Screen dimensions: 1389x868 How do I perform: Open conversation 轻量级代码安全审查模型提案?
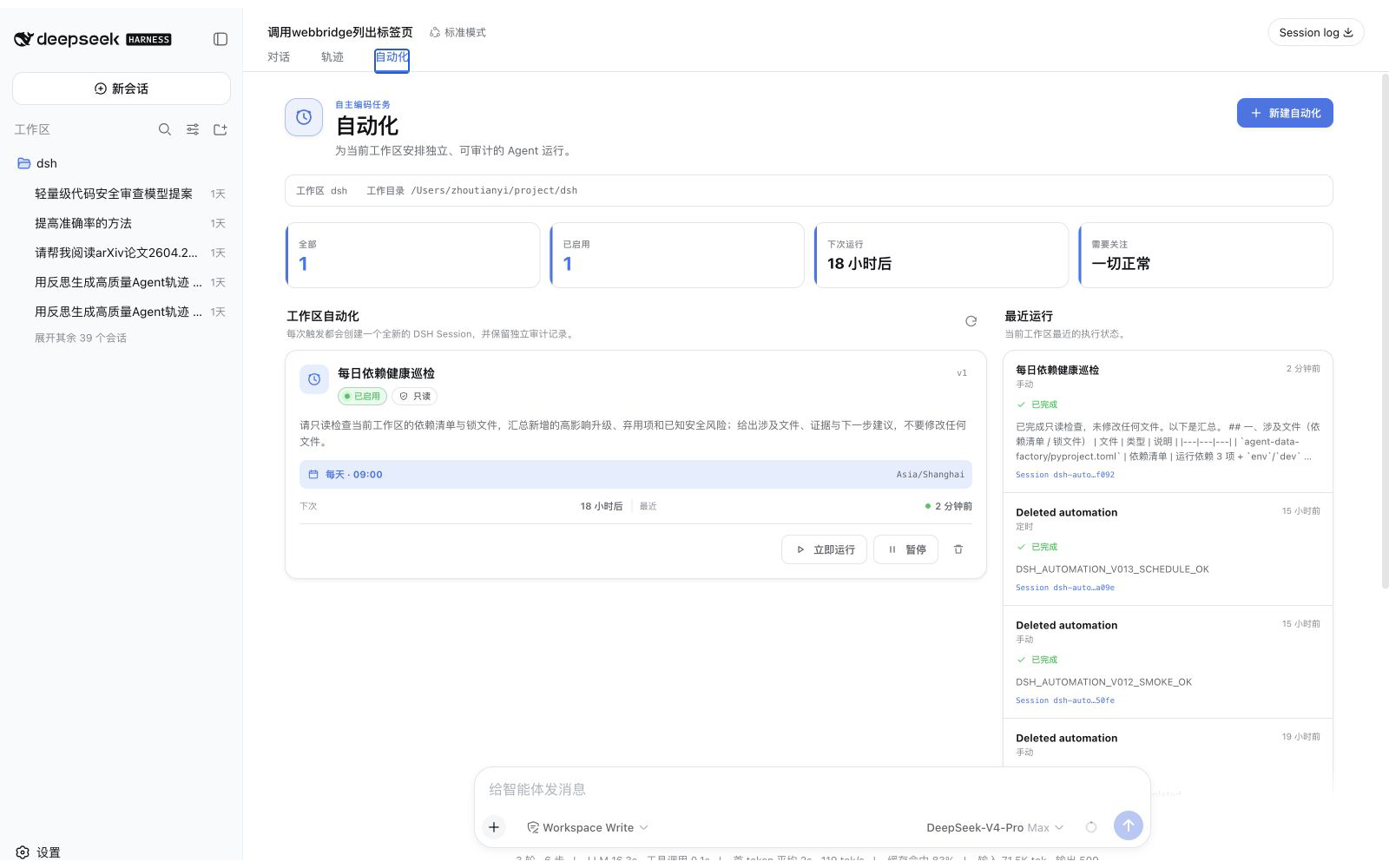click(x=122, y=194)
